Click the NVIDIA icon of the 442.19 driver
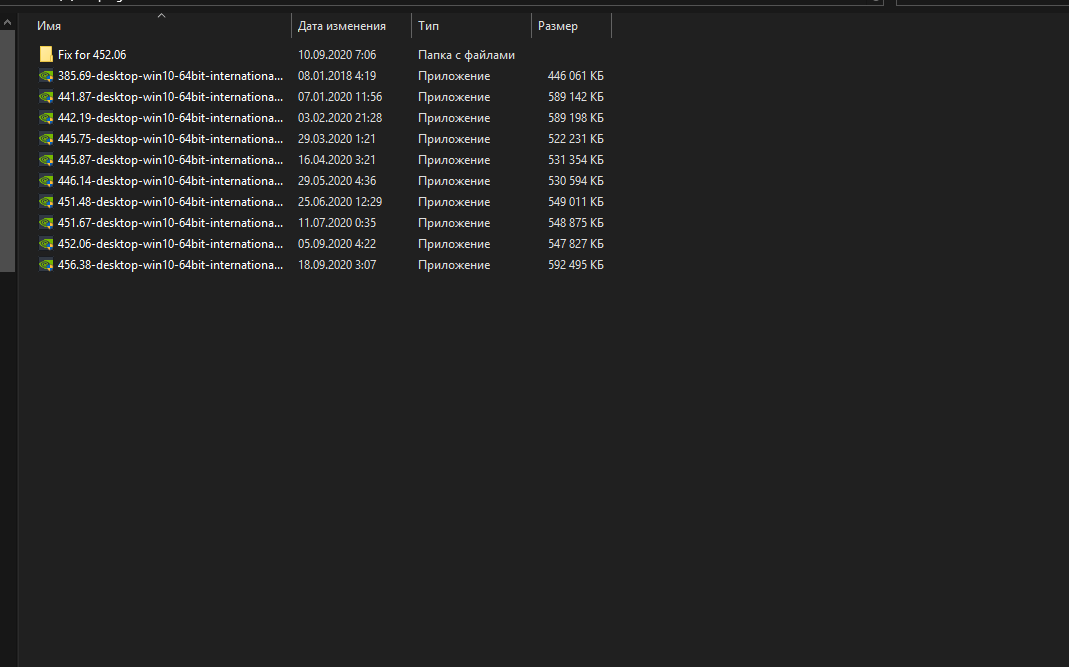 tap(46, 118)
